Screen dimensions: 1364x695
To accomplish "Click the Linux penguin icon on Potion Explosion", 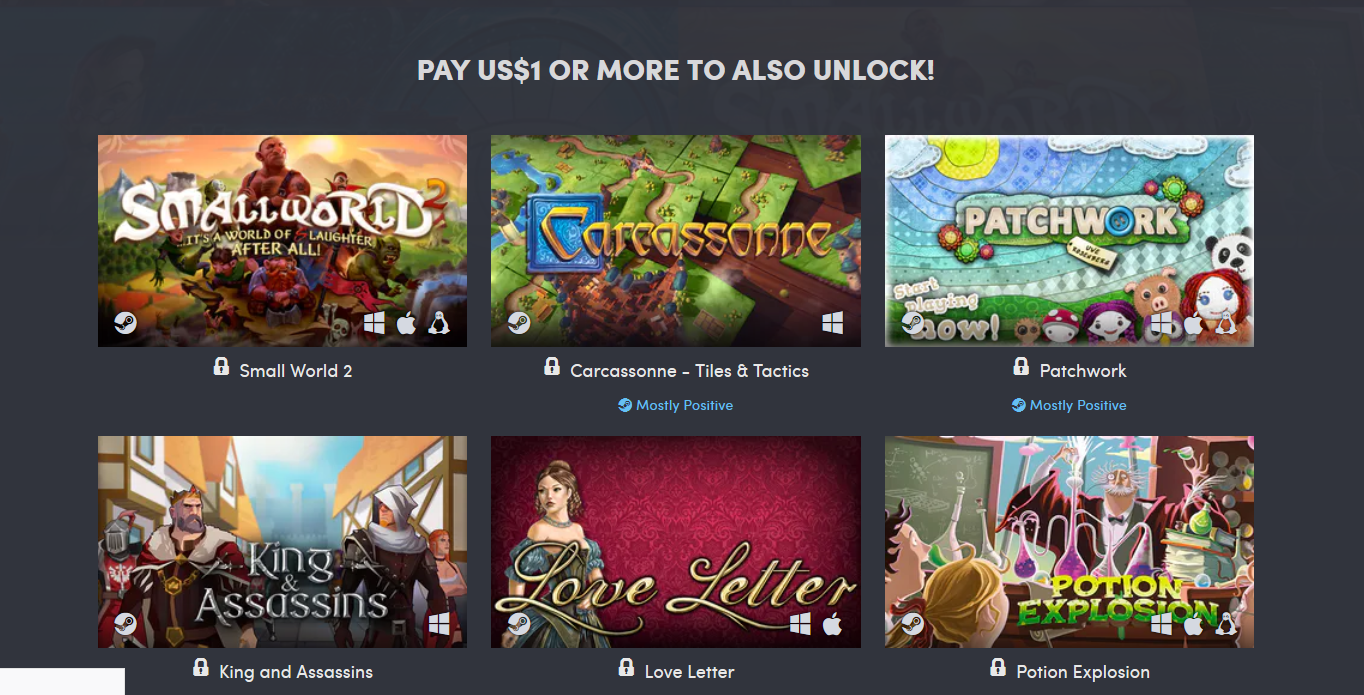I will (x=1225, y=624).
